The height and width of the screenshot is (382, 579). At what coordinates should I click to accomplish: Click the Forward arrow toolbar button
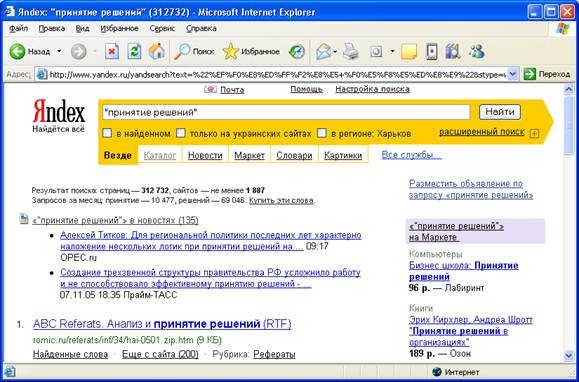[x=78, y=52]
